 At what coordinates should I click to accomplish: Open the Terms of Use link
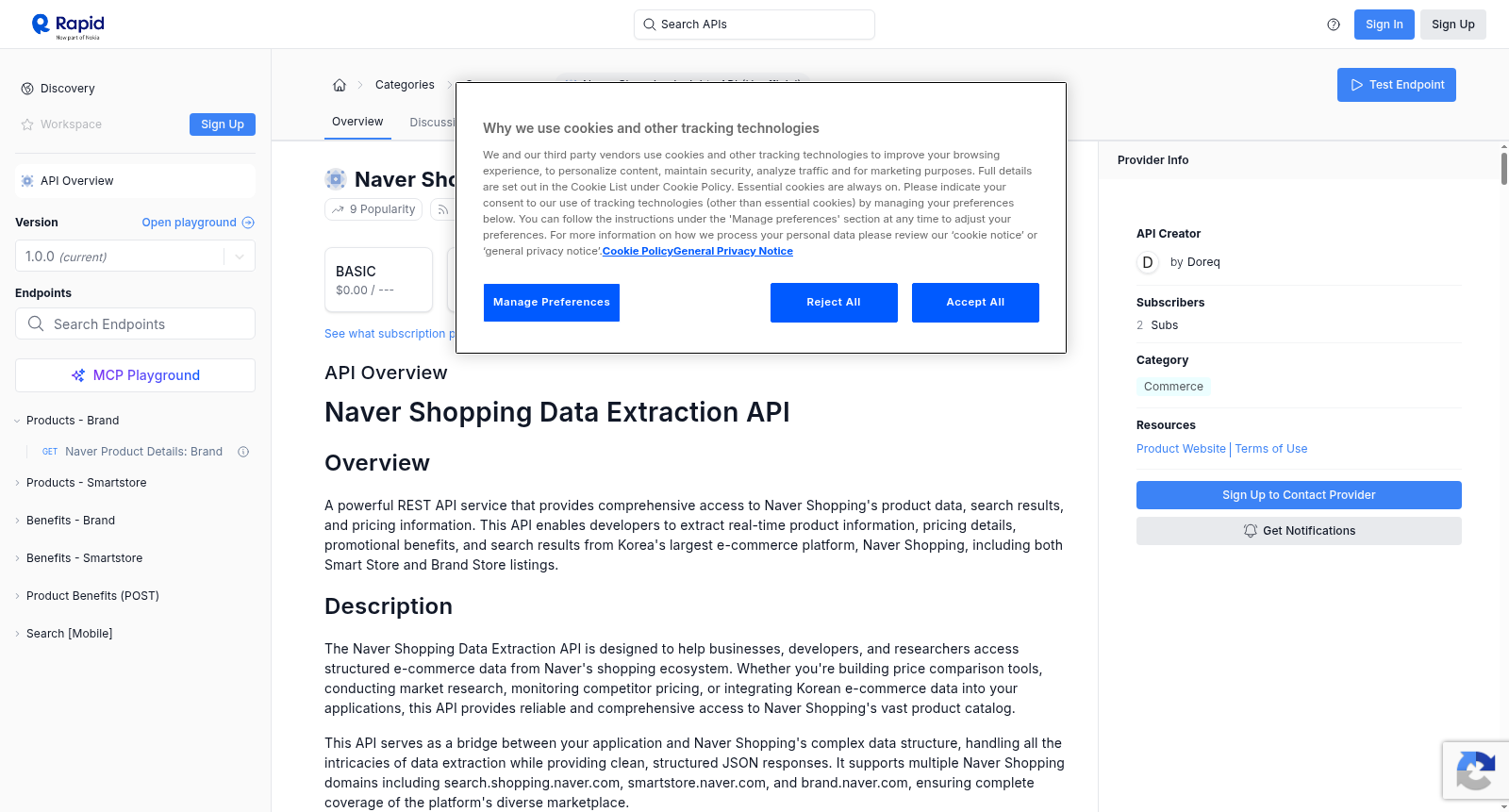pyautogui.click(x=1271, y=449)
